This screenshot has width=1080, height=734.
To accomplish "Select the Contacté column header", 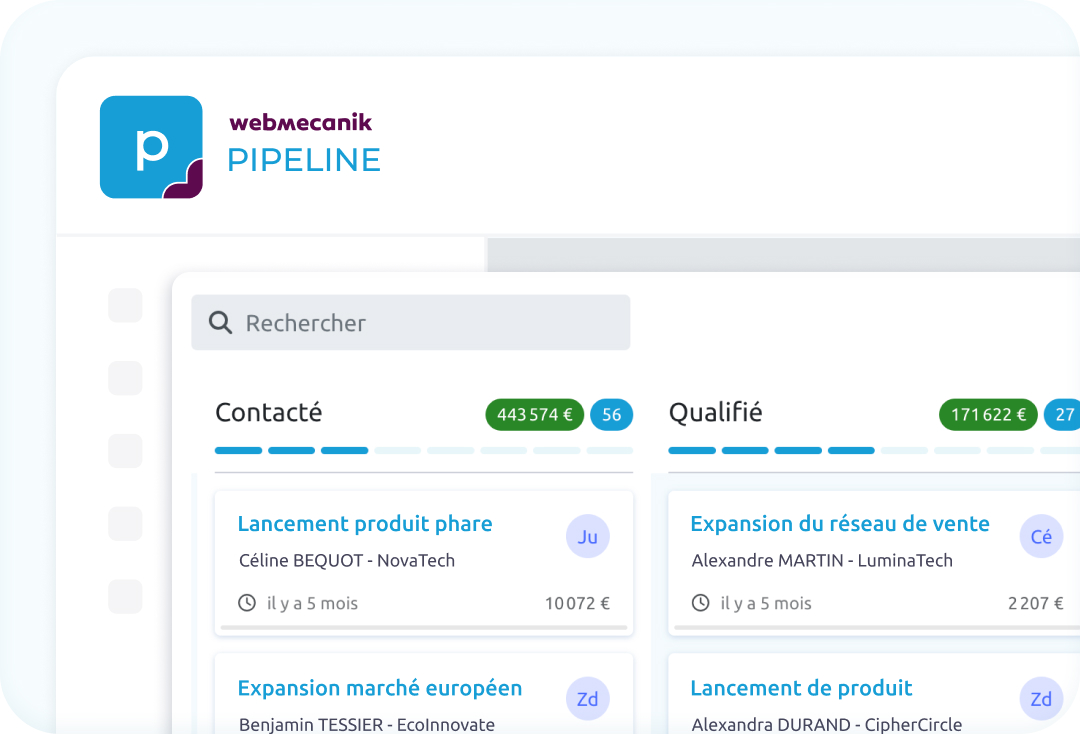I will [x=269, y=412].
